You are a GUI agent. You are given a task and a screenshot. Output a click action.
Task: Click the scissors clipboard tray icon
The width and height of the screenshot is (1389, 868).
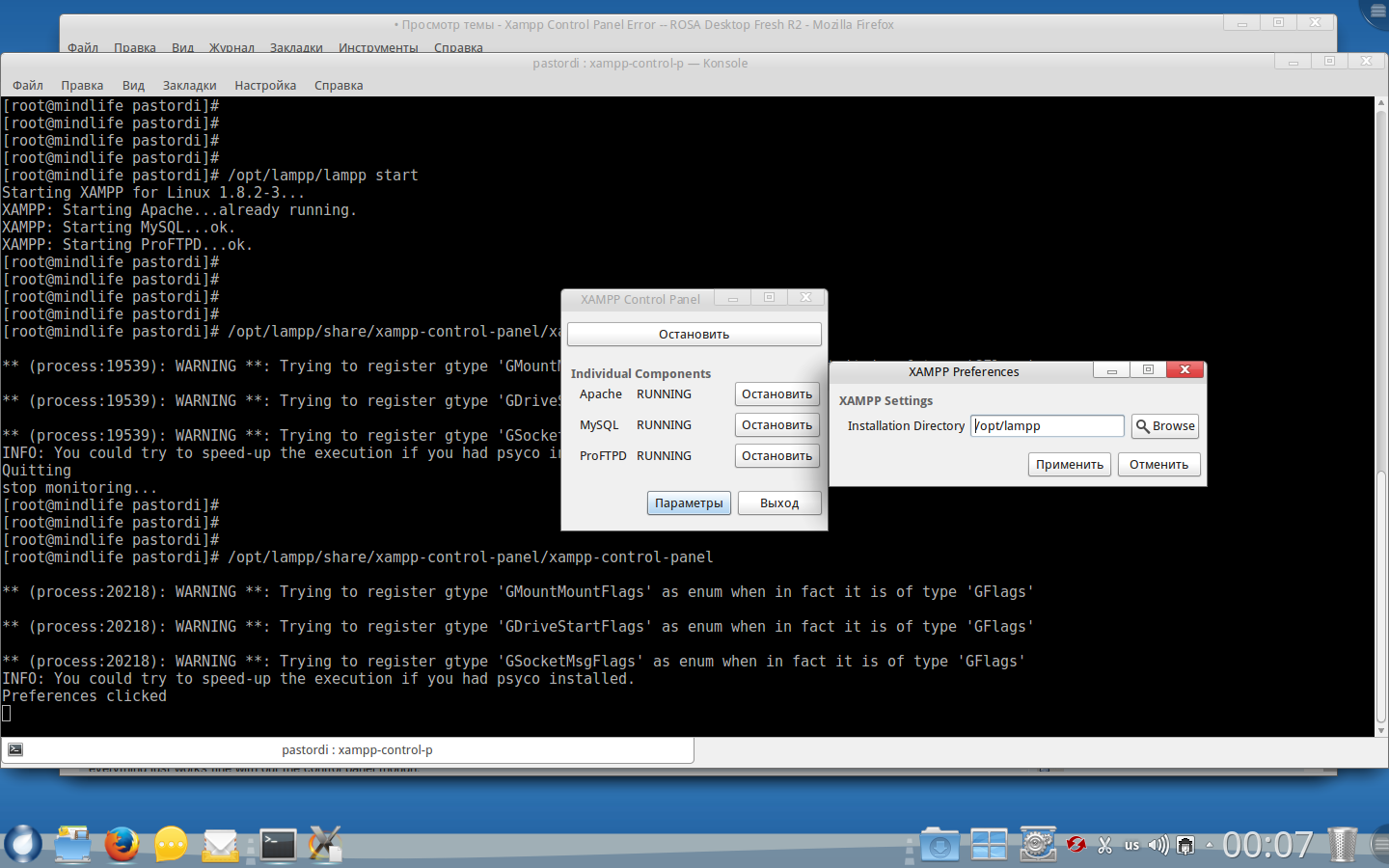tap(1105, 845)
